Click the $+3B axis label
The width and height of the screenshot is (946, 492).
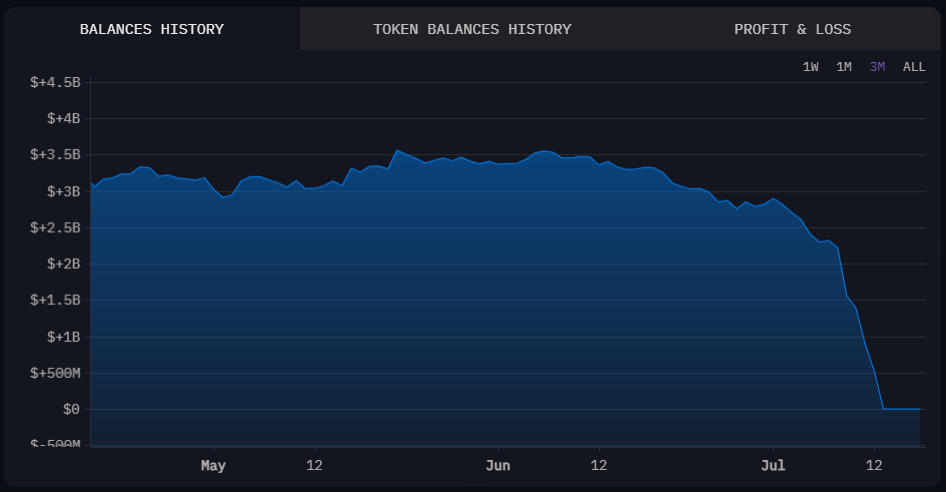(64, 191)
